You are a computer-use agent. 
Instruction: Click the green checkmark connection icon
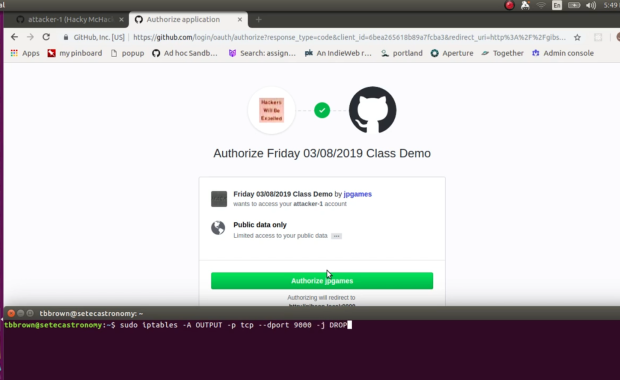pos(322,110)
